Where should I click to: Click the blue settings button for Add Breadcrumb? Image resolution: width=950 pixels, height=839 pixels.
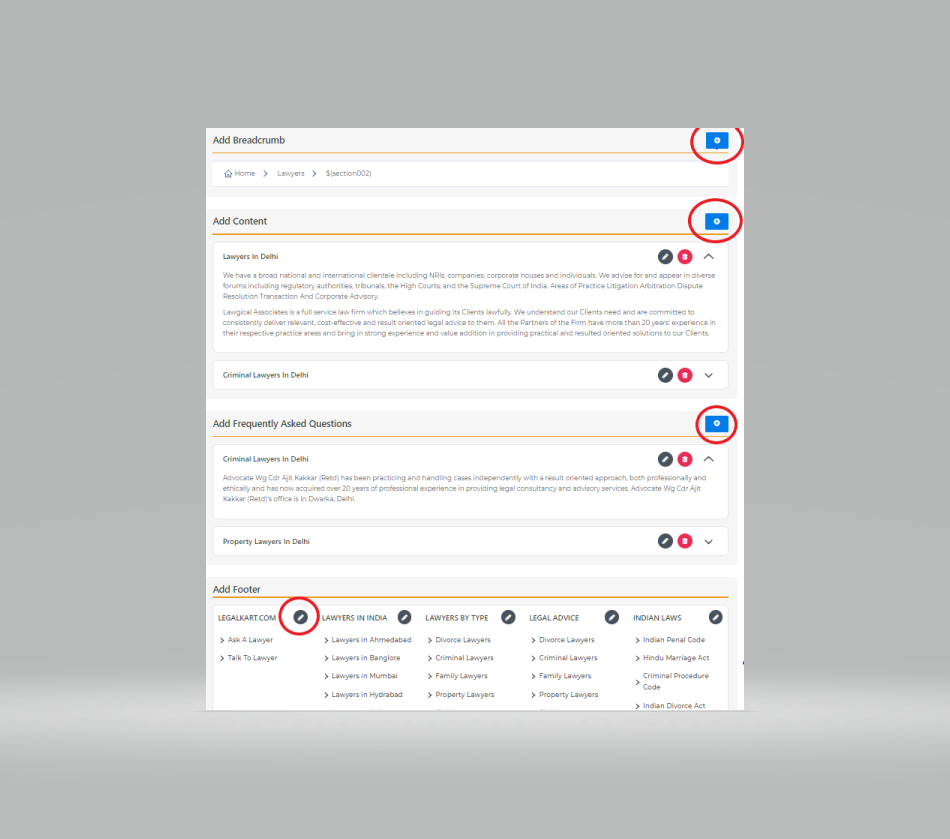coord(716,141)
